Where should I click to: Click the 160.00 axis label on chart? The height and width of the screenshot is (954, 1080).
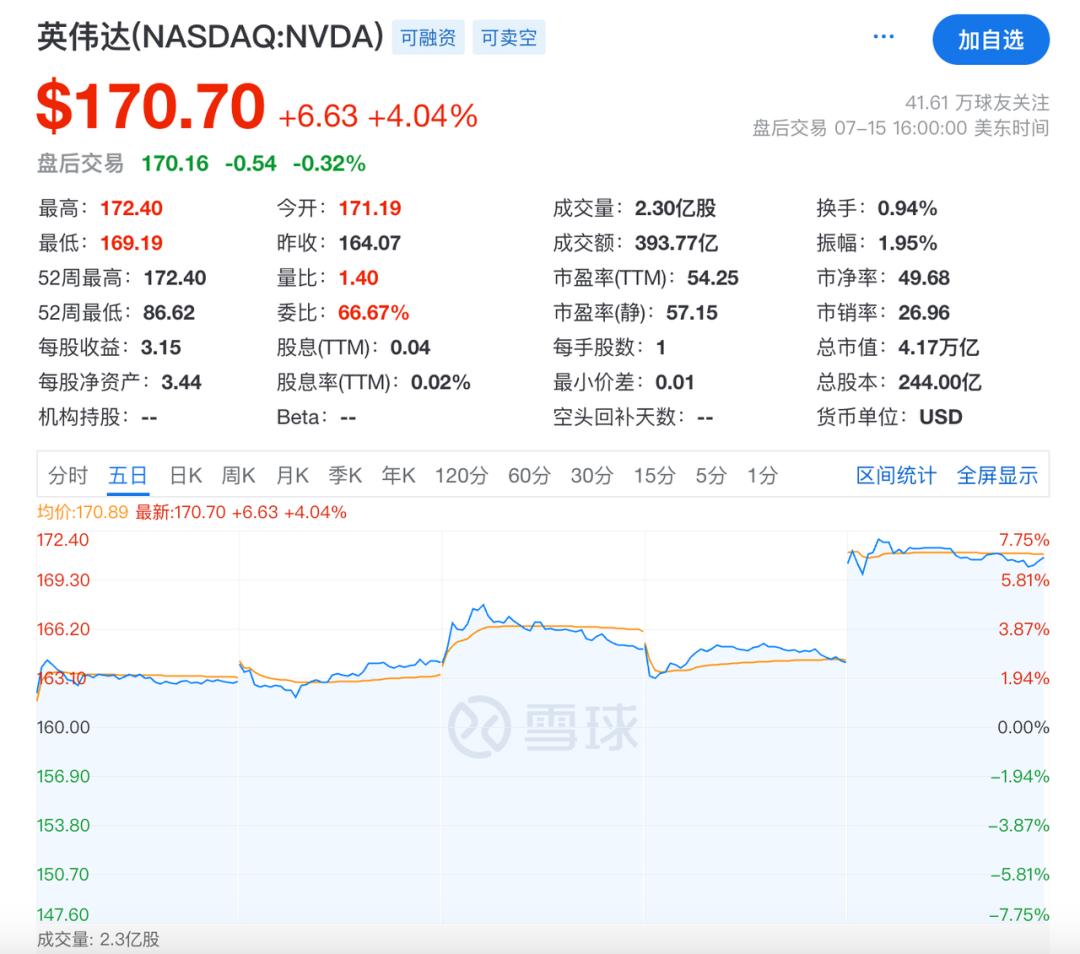[x=63, y=727]
